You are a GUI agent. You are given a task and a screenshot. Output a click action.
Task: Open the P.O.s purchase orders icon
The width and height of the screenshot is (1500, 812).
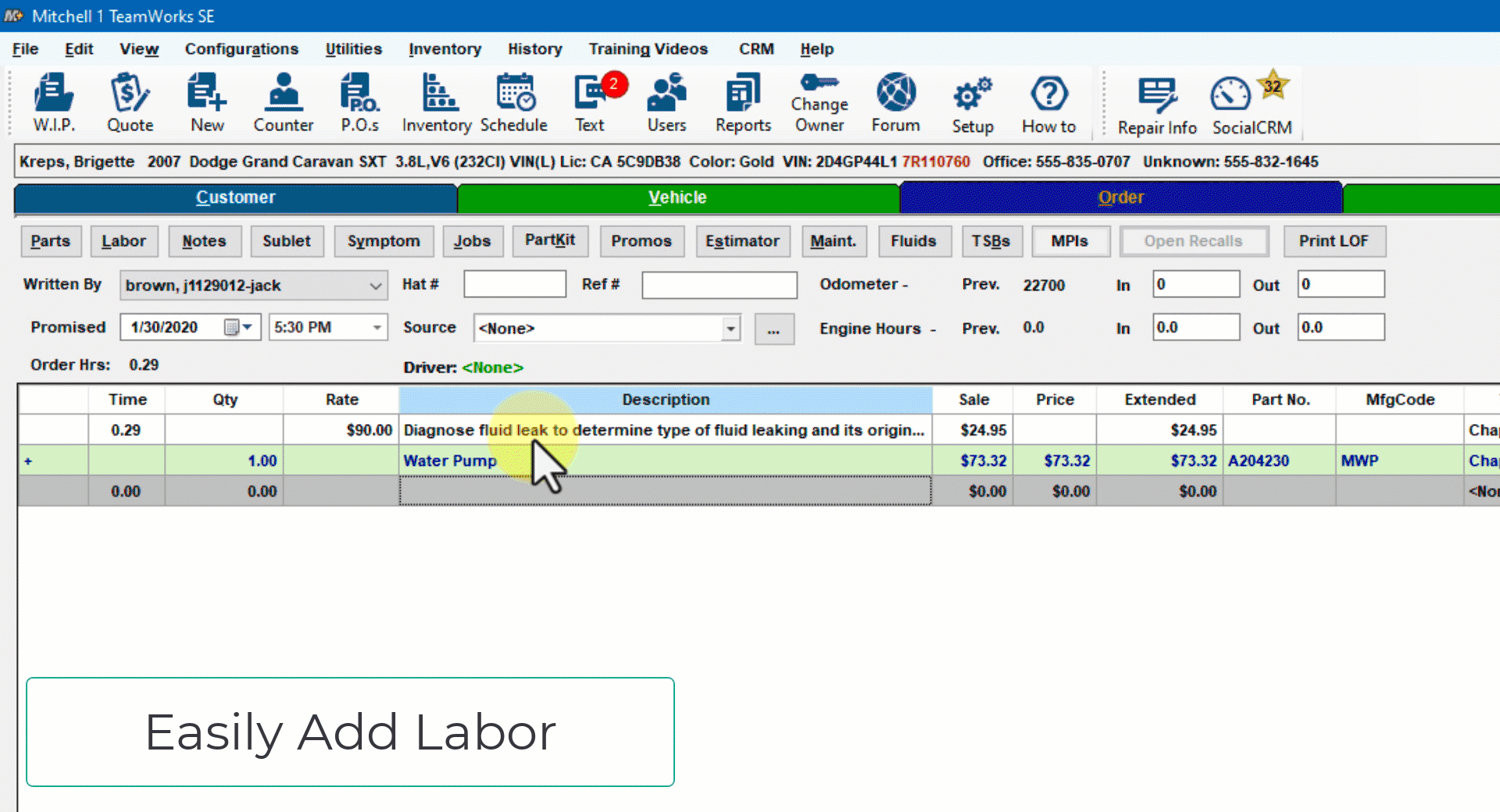tap(359, 102)
